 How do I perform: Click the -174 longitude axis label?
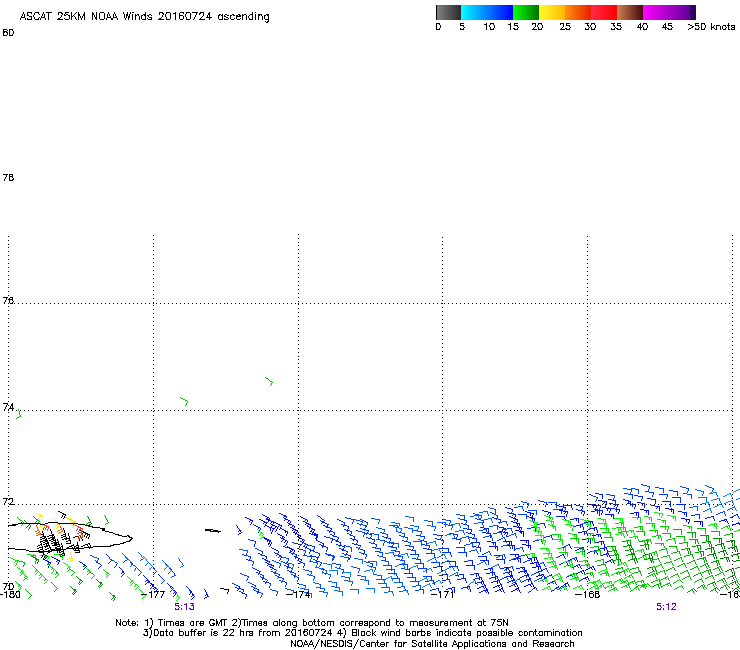299,594
